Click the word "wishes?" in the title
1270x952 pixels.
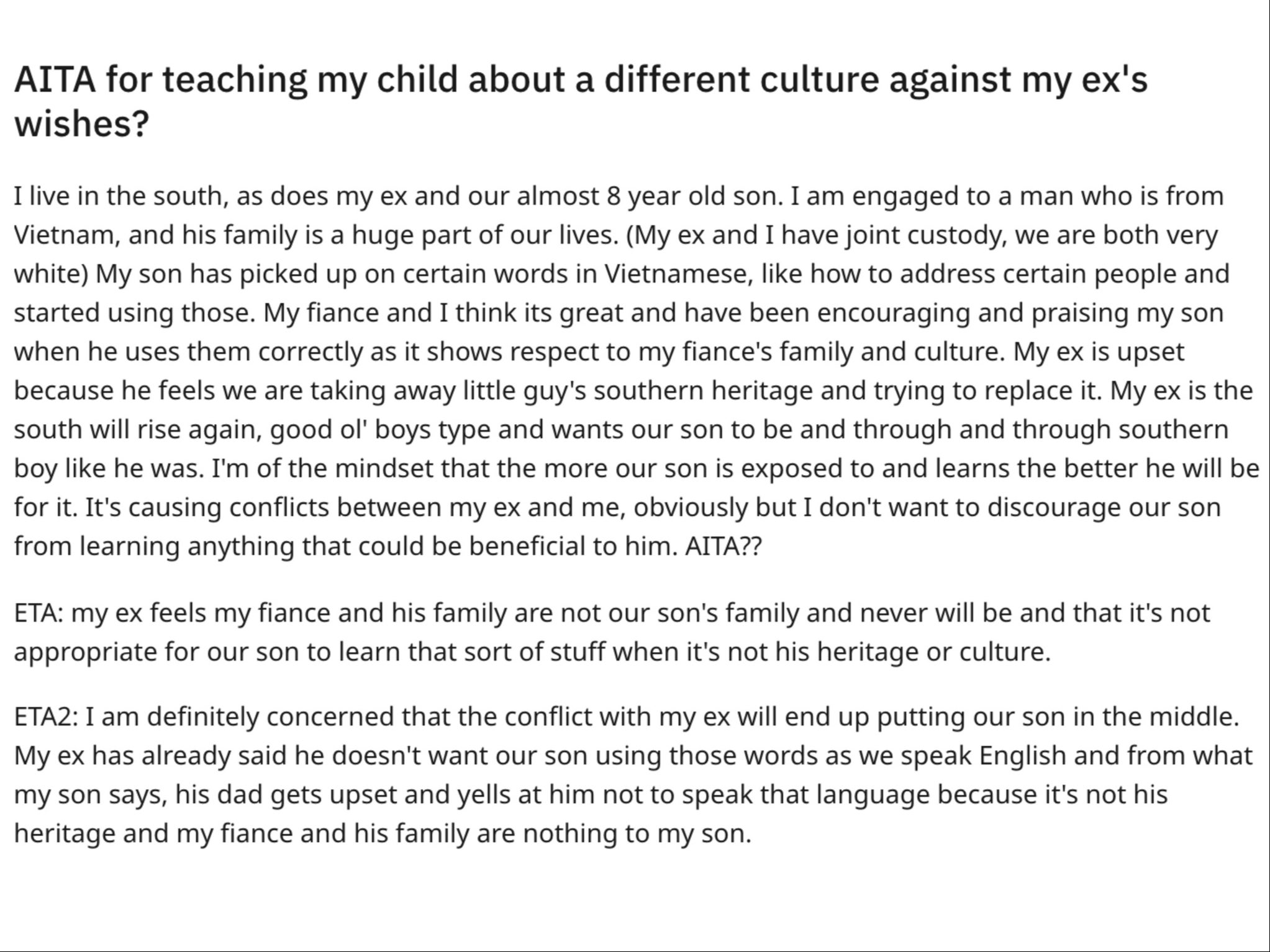[81, 123]
